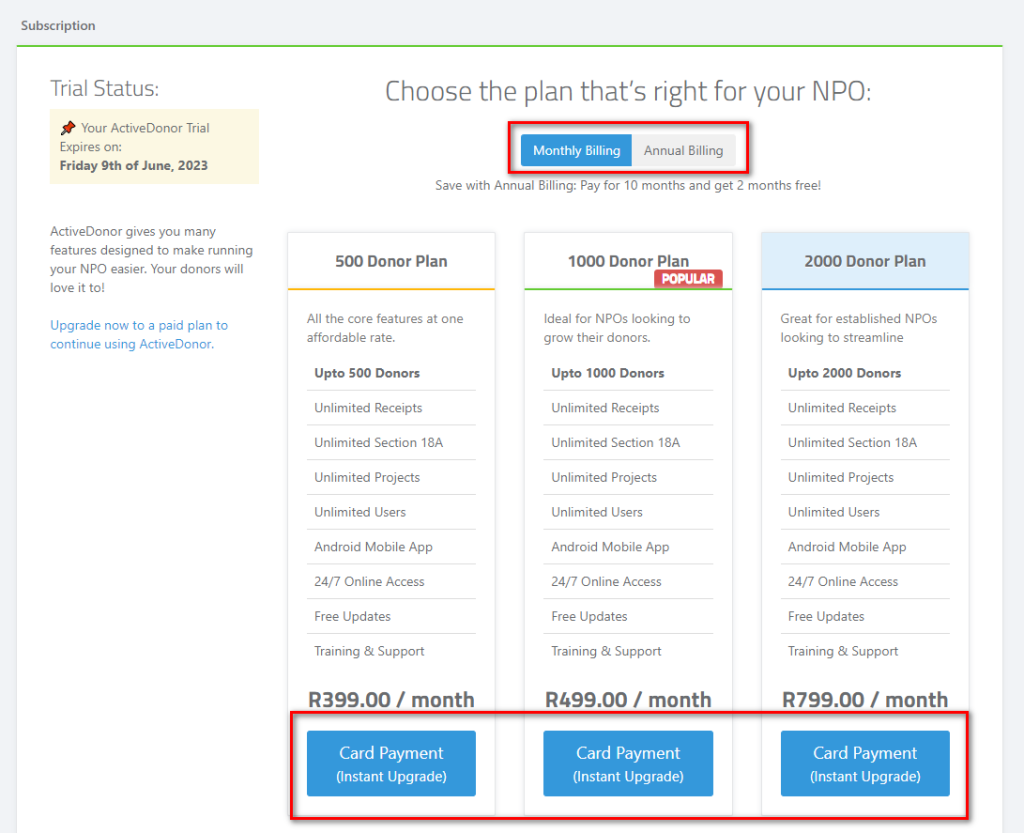Switch to Monthly Billing
The height and width of the screenshot is (833, 1024).
tap(576, 150)
